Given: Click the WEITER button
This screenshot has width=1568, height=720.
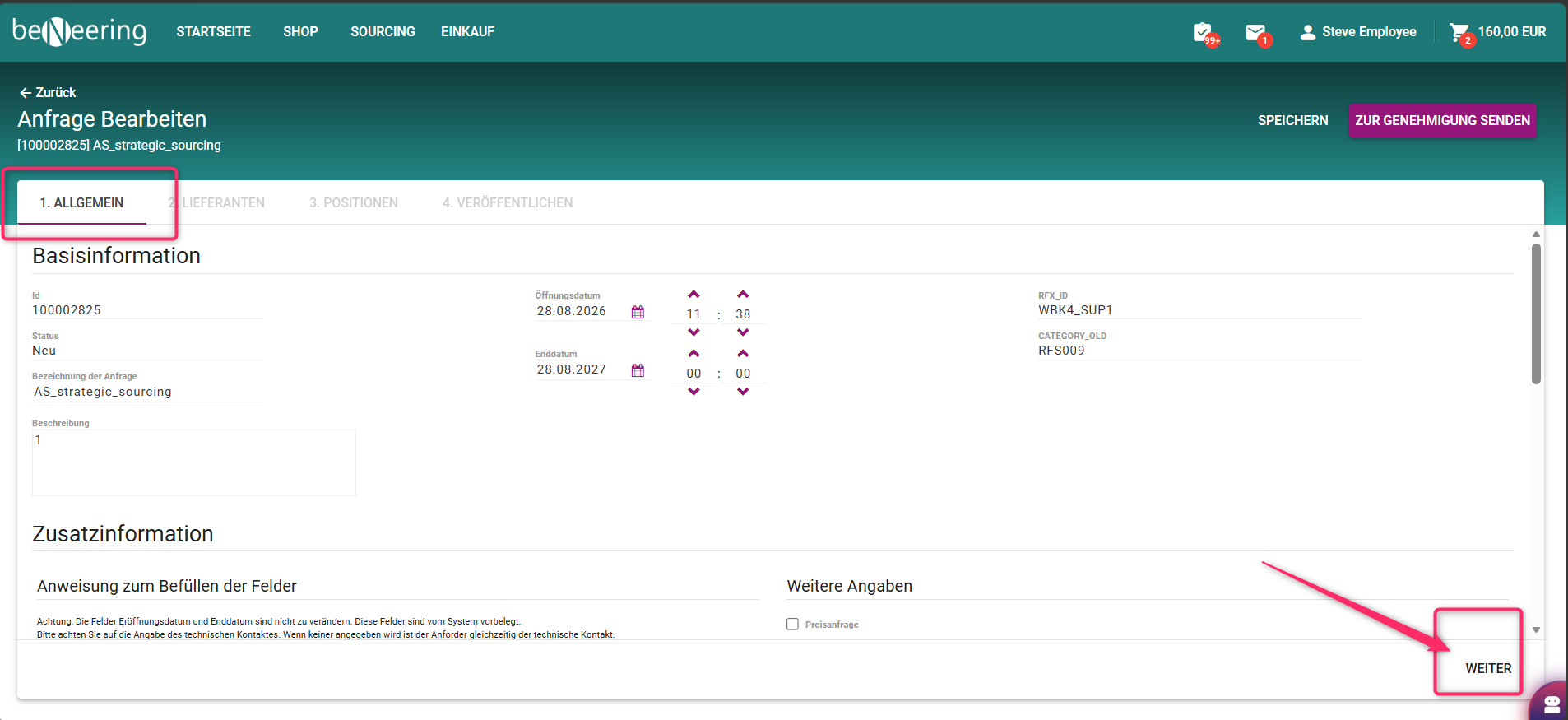Looking at the screenshot, I should (x=1488, y=668).
